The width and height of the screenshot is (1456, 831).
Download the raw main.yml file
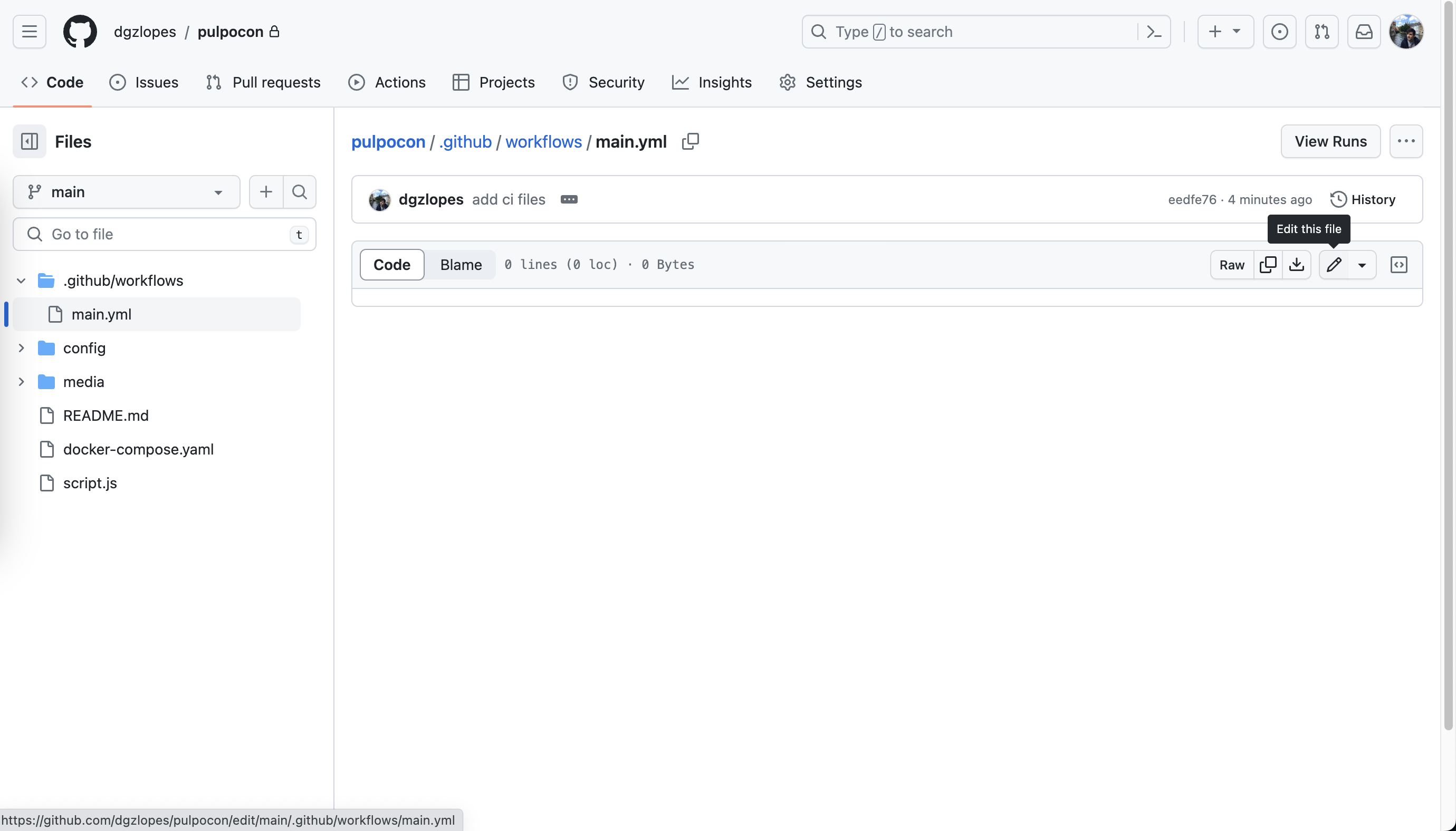point(1296,265)
